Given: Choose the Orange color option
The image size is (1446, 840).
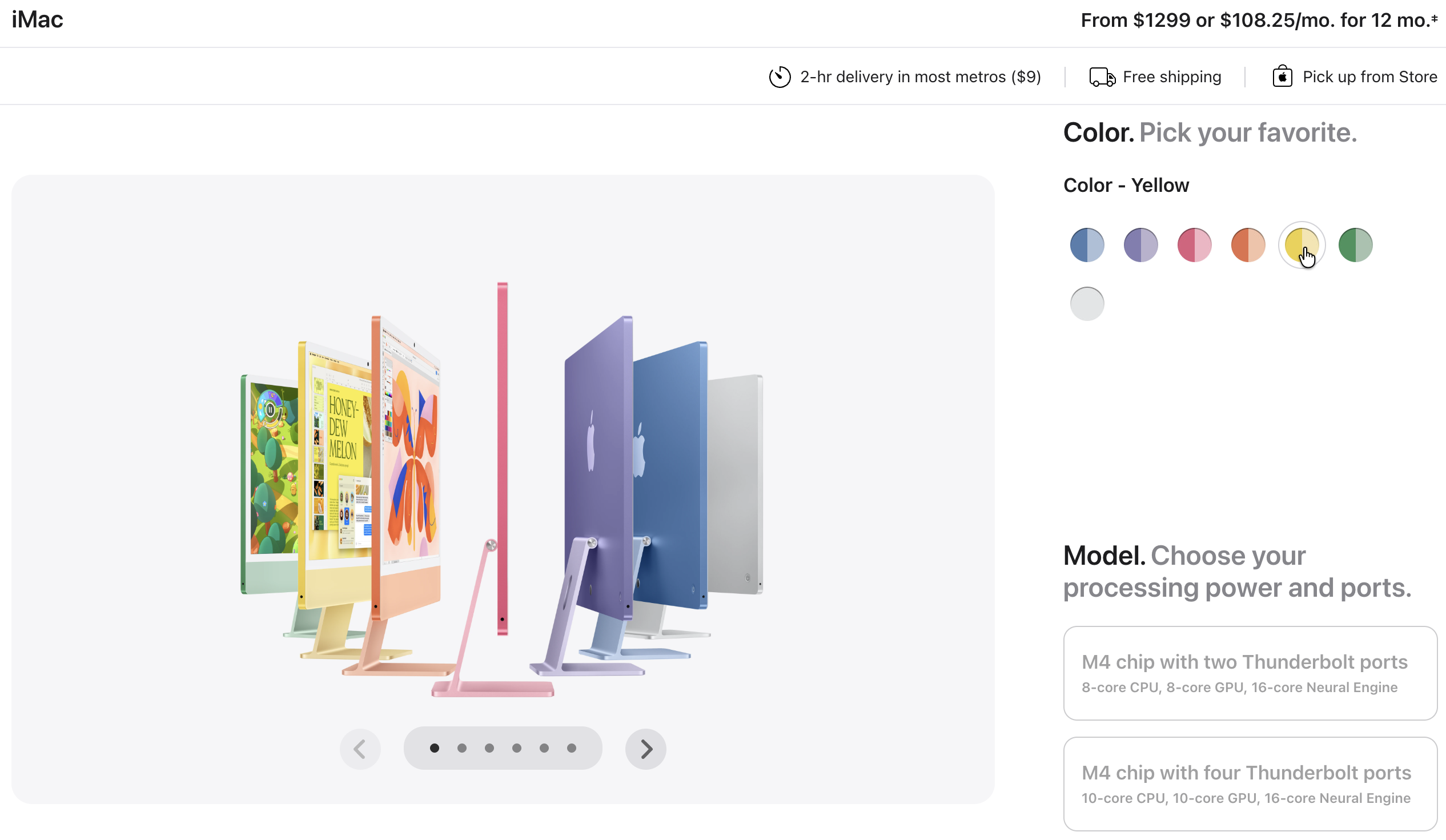Looking at the screenshot, I should [1248, 245].
